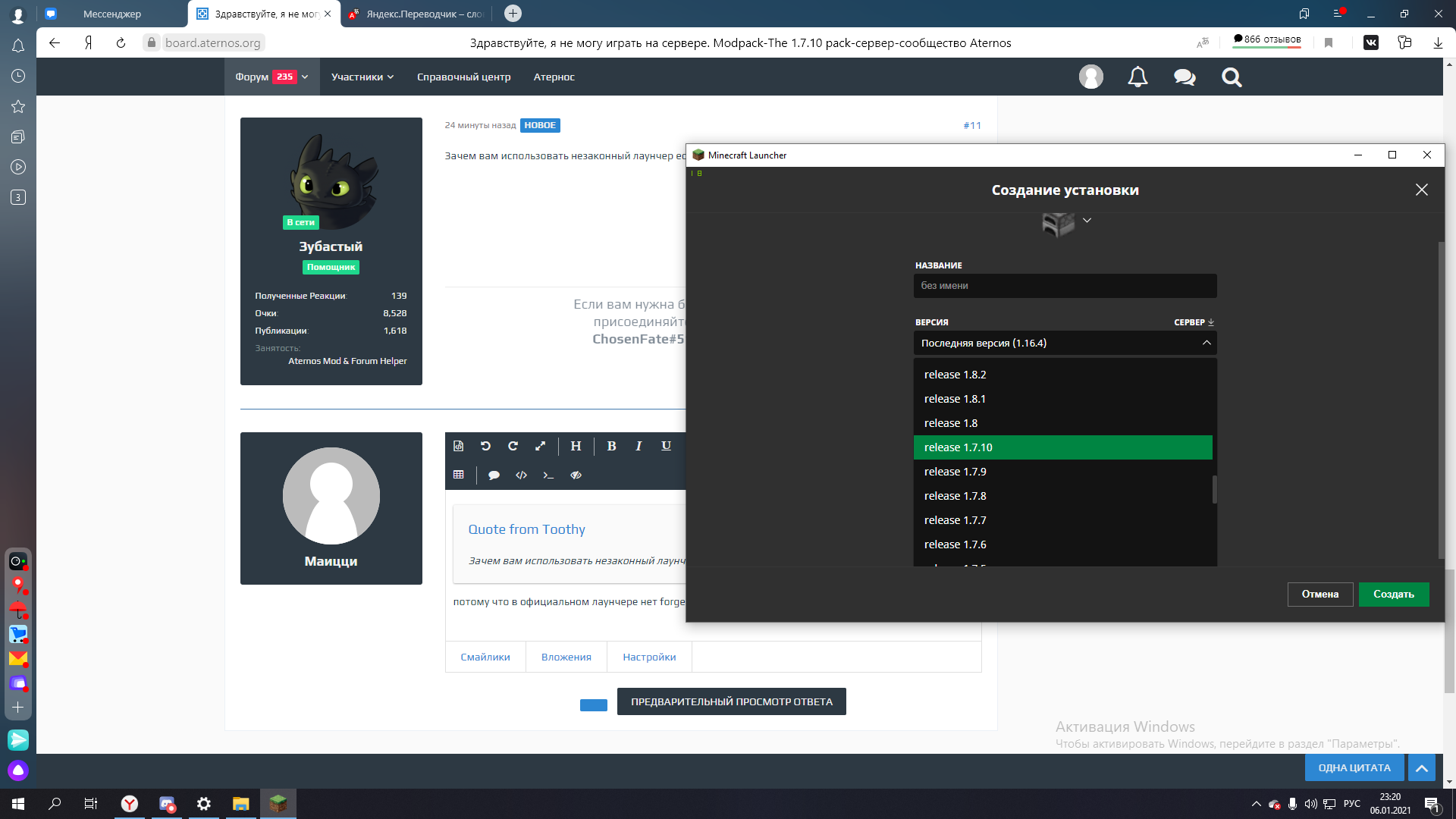The height and width of the screenshot is (819, 1456).
Task: Open the Атернос menu item
Action: click(x=554, y=77)
